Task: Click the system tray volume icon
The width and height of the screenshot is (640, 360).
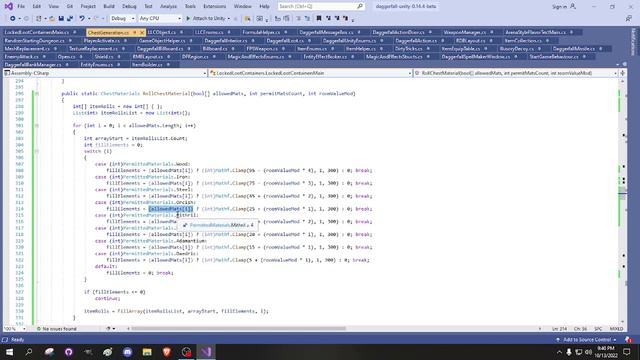Action: tap(588, 352)
